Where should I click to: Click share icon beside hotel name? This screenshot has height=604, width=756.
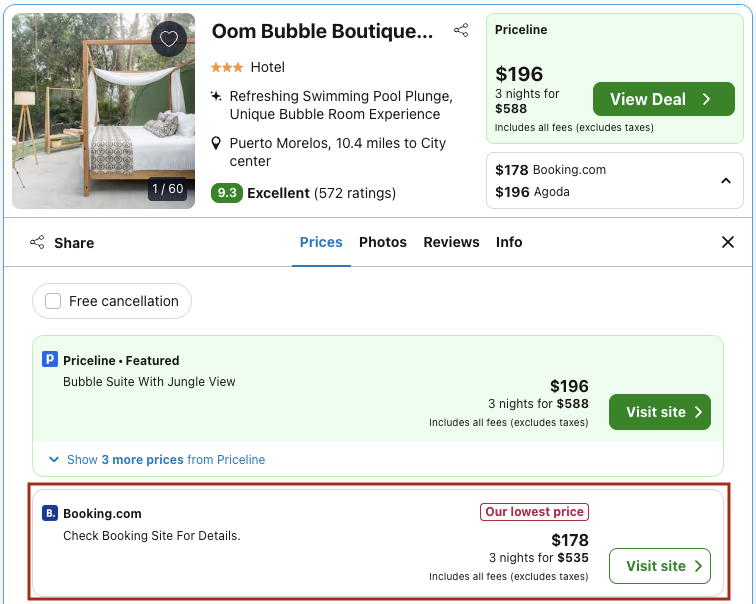[461, 31]
